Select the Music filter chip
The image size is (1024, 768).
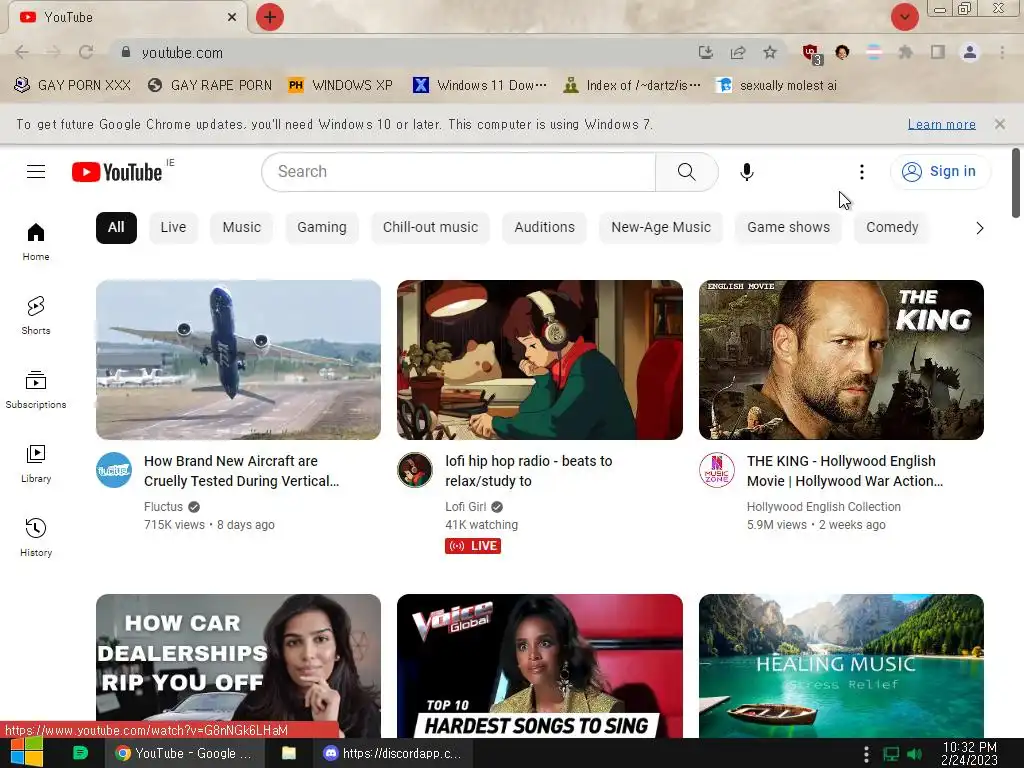[242, 227]
